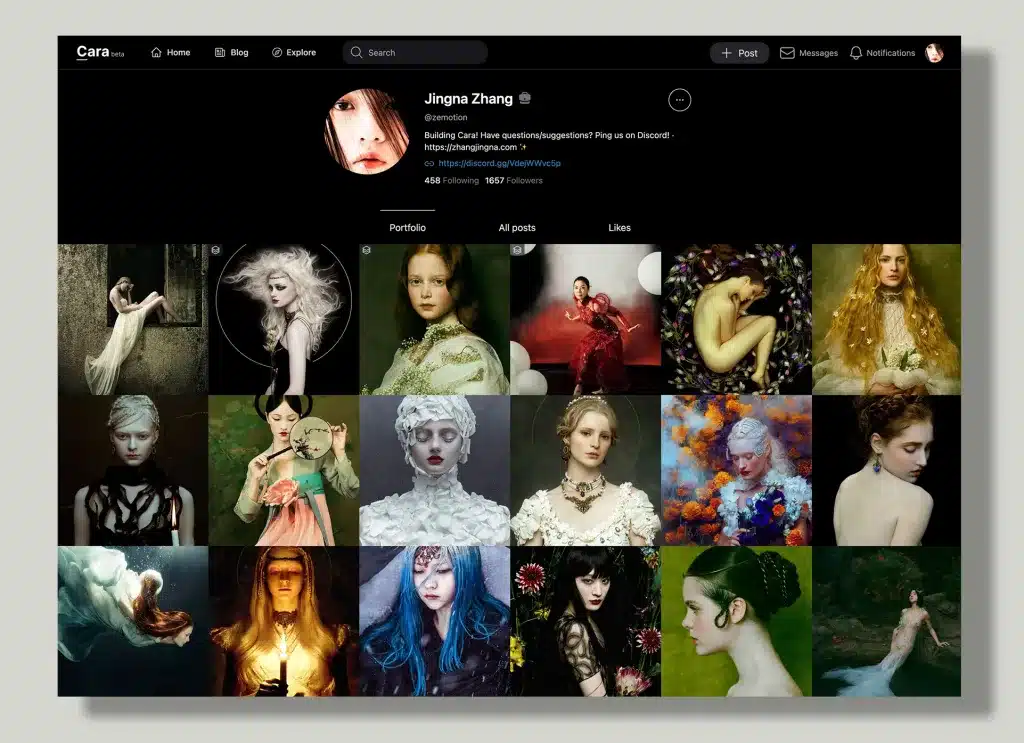Screen dimensions: 1024x743
Task: Open the blue-haired woman portrait thumbnail
Action: click(x=434, y=620)
